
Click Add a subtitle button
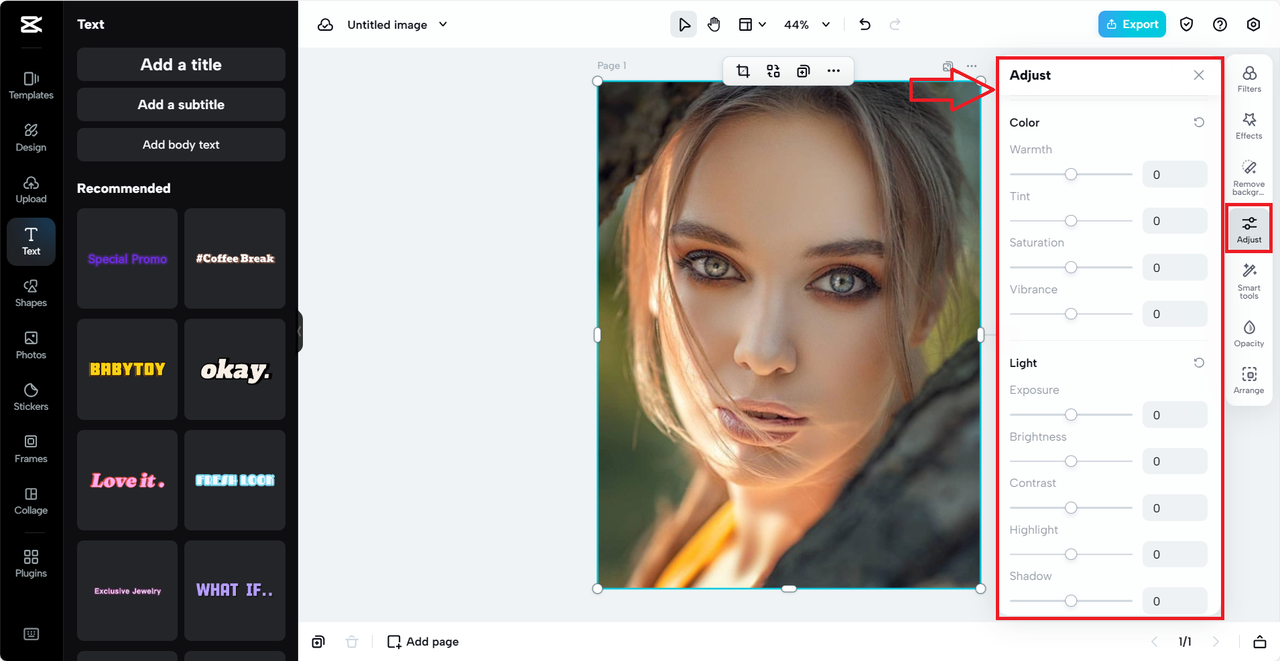click(x=181, y=104)
